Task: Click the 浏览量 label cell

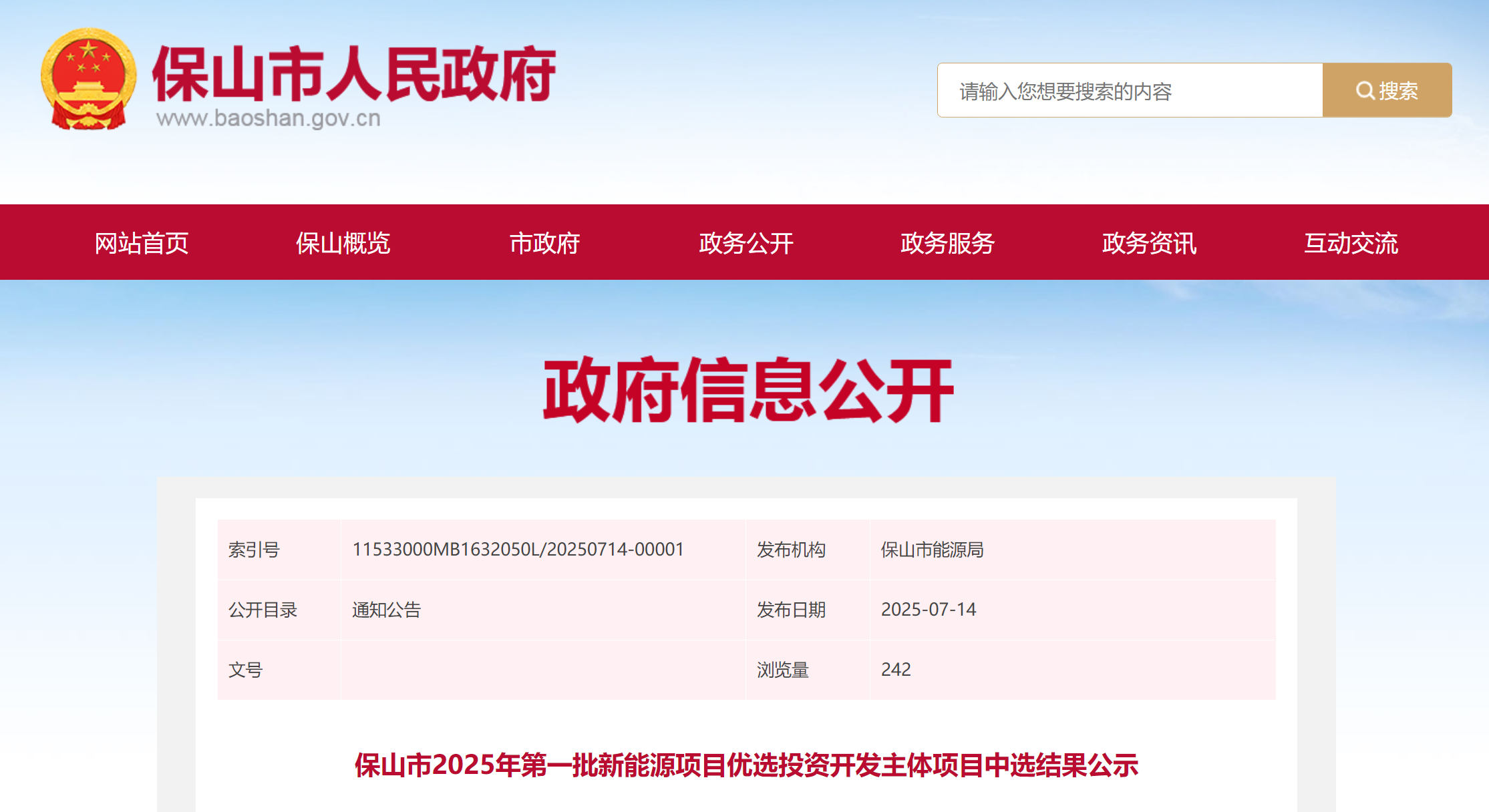Action: tap(808, 670)
